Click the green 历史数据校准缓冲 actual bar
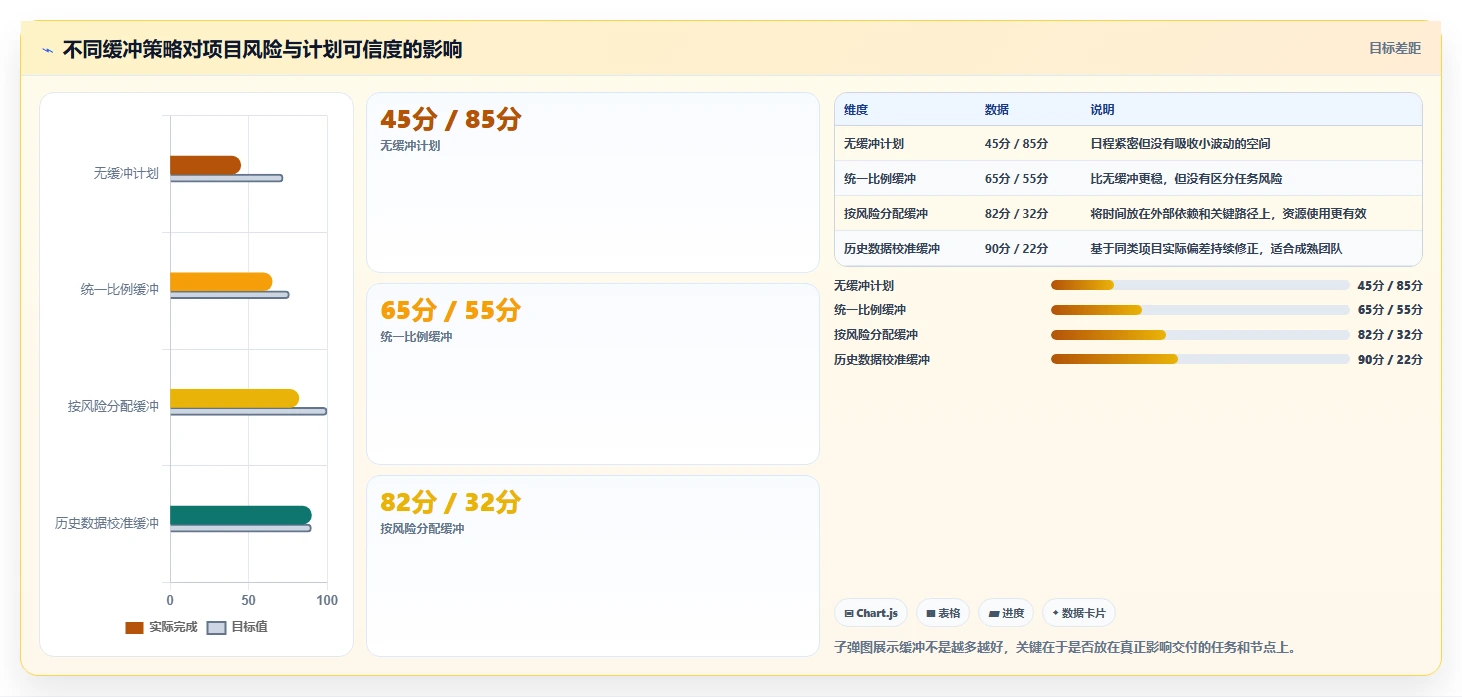 coord(240,515)
